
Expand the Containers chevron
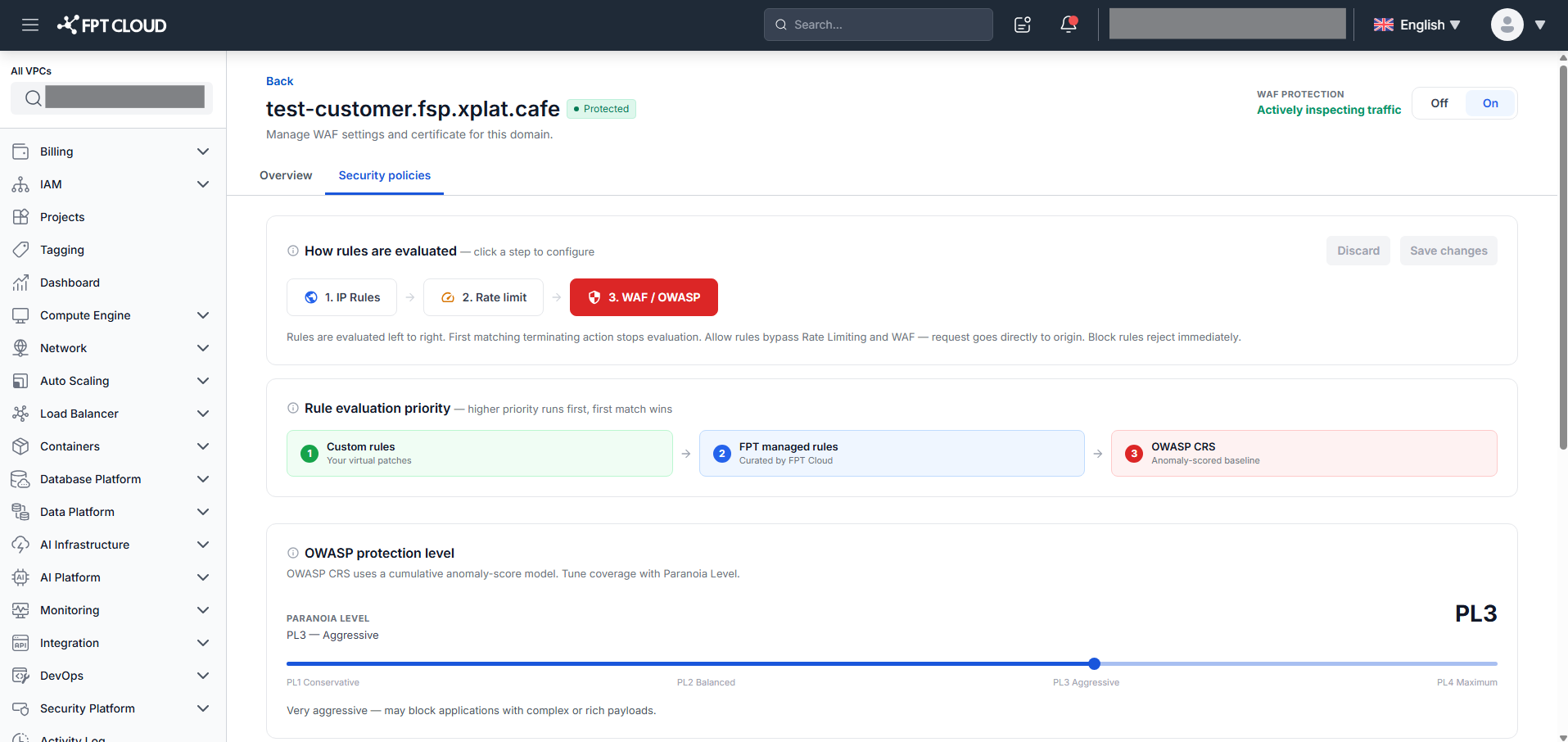pyautogui.click(x=203, y=446)
